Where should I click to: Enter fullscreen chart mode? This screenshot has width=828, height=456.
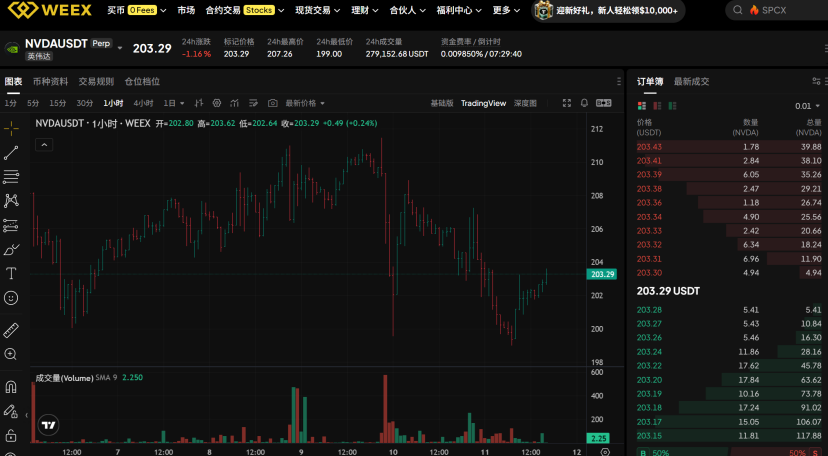point(567,103)
